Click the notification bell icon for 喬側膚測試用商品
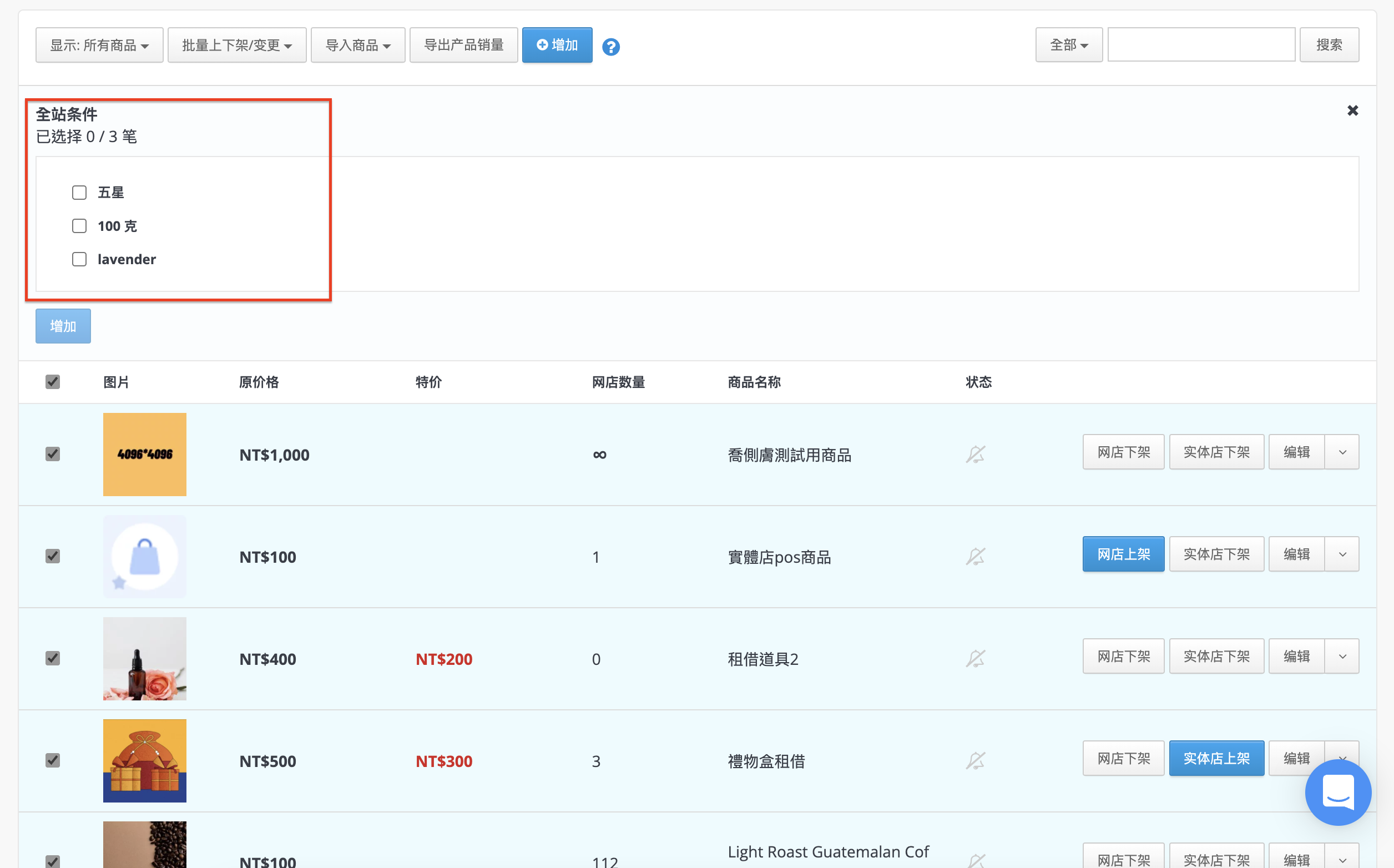This screenshot has width=1394, height=868. pyautogui.click(x=975, y=454)
